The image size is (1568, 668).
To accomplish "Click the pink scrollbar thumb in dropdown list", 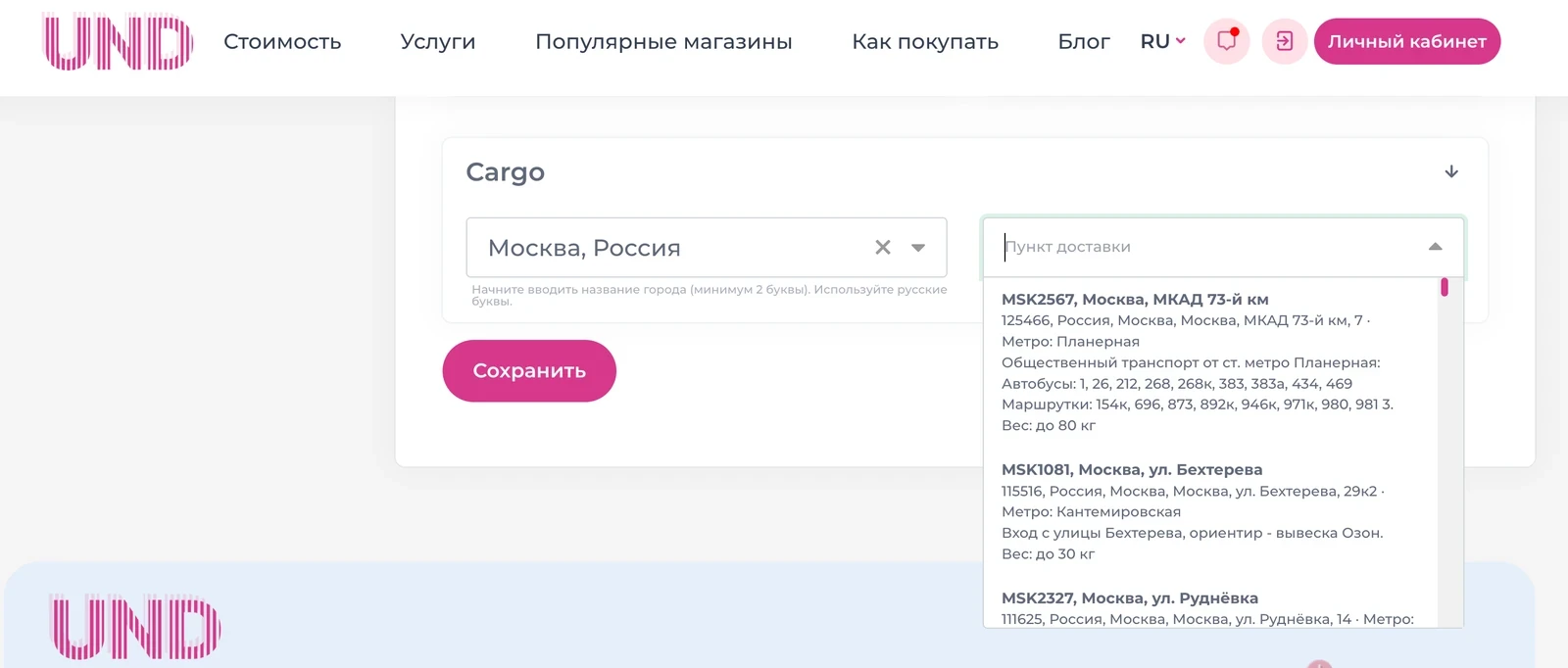I will point(1445,287).
